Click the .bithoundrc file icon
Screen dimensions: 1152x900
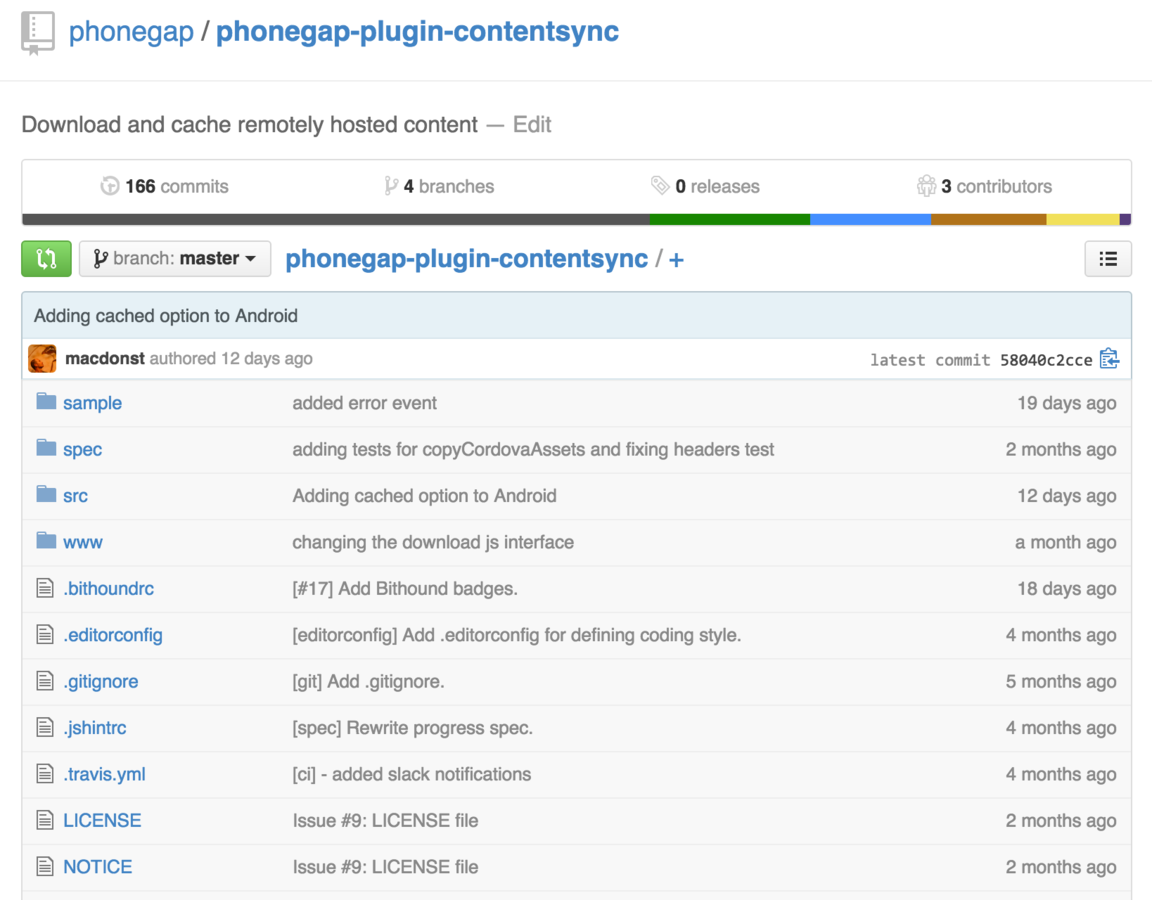coord(45,588)
